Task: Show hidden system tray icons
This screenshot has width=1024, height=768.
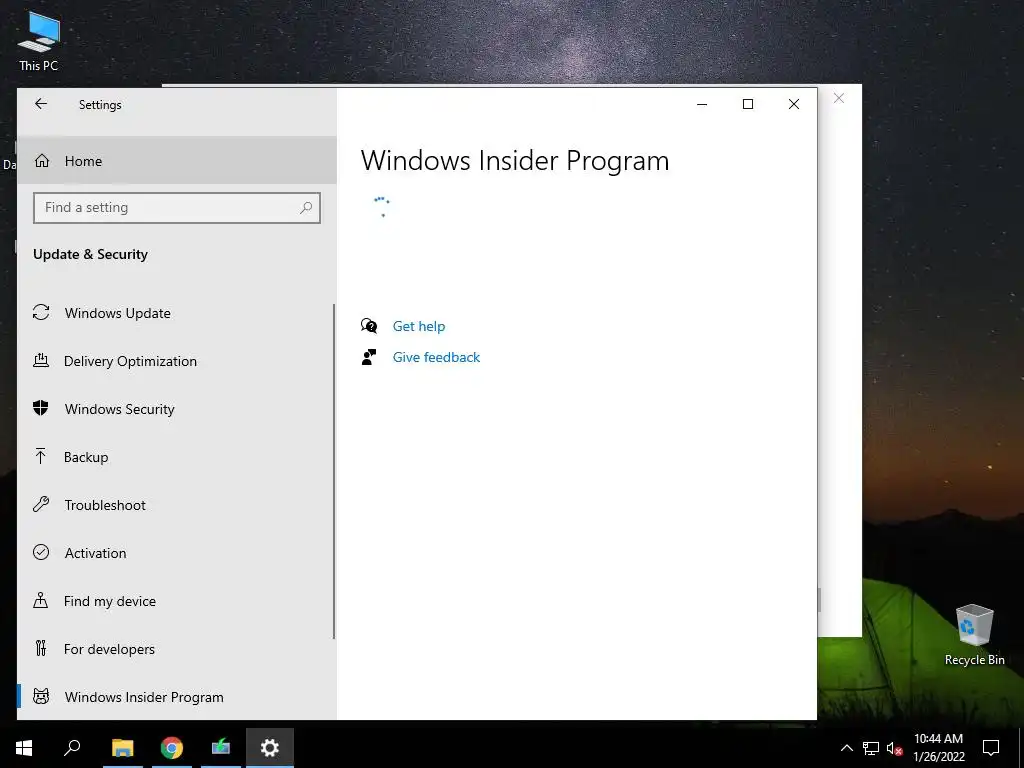Action: tap(846, 748)
